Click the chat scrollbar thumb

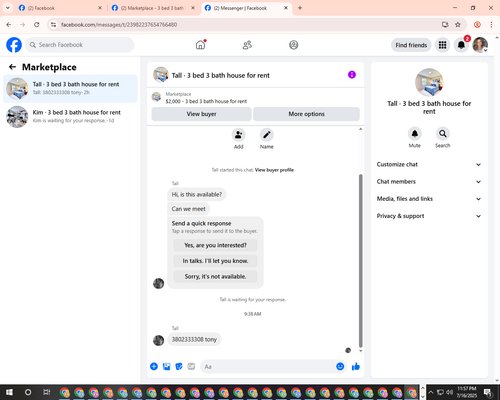pyautogui.click(x=360, y=261)
